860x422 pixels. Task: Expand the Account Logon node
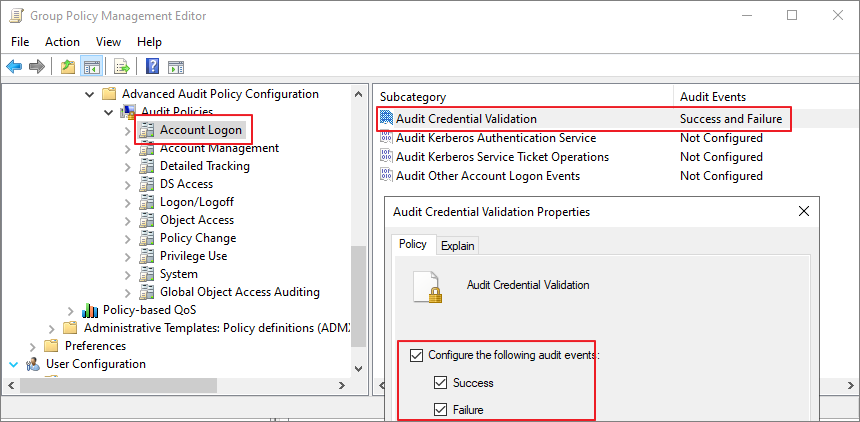pyautogui.click(x=127, y=131)
